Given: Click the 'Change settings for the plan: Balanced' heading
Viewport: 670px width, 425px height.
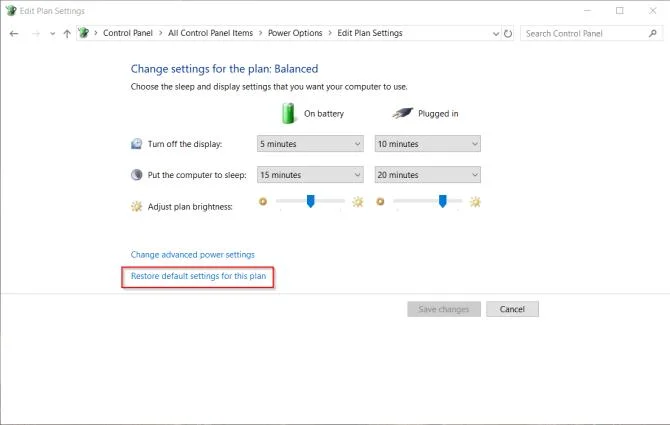Looking at the screenshot, I should coord(224,69).
